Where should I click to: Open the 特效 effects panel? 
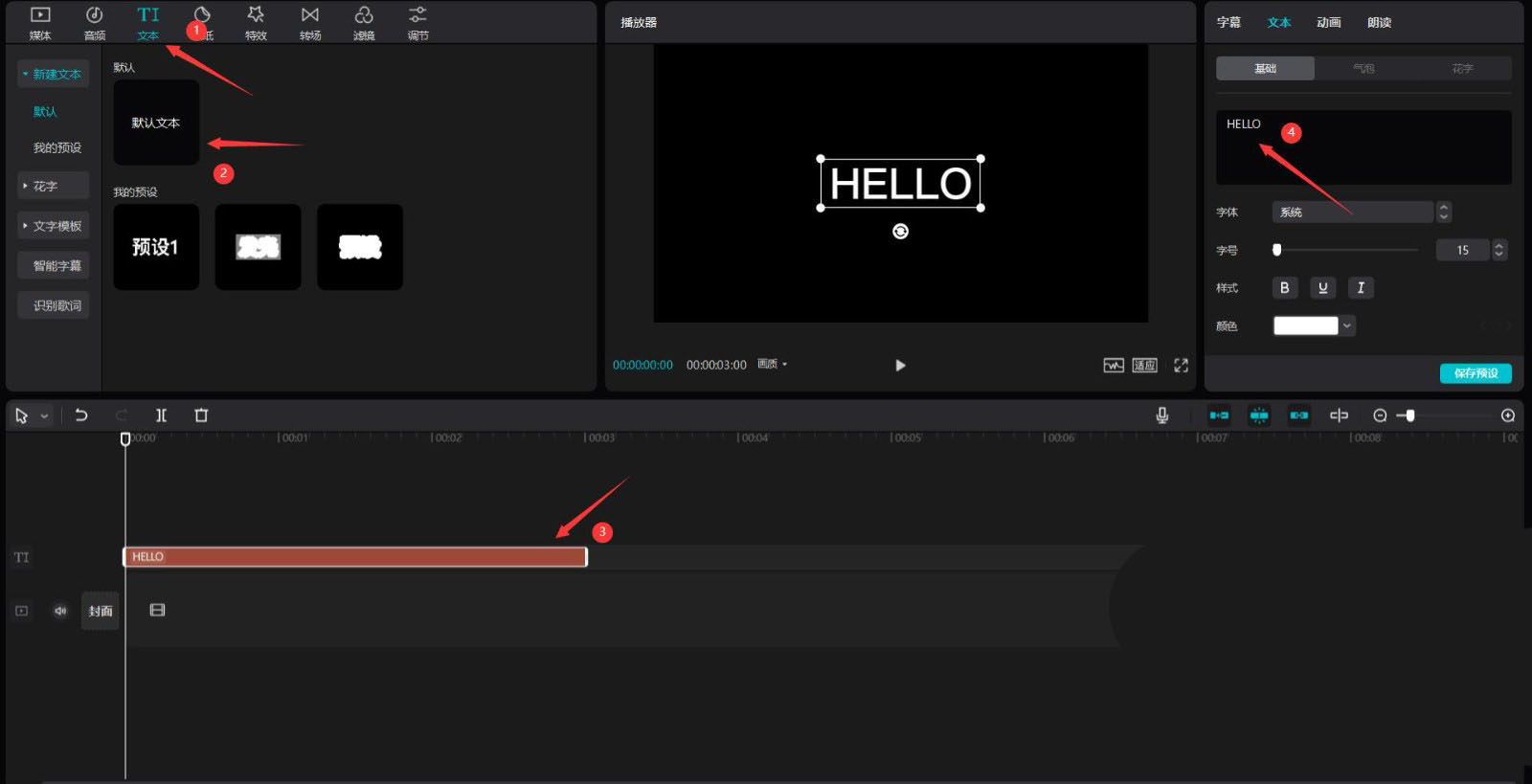[x=256, y=23]
